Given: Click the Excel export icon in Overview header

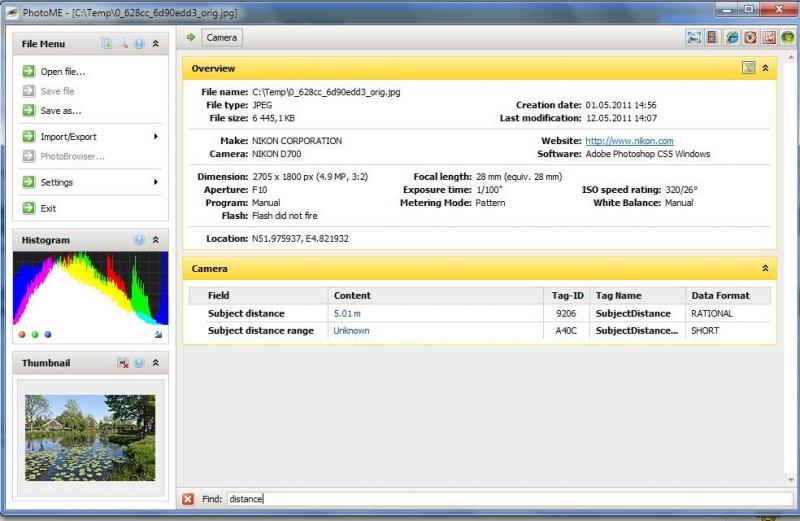Looking at the screenshot, I should 748,67.
